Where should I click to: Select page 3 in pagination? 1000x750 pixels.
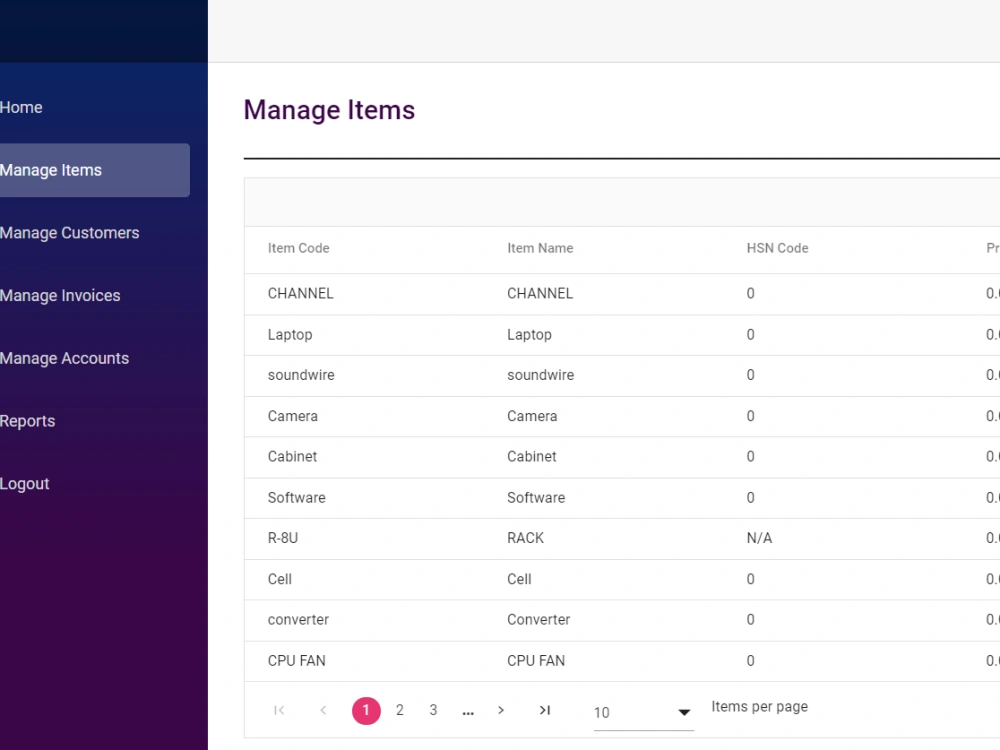point(434,710)
